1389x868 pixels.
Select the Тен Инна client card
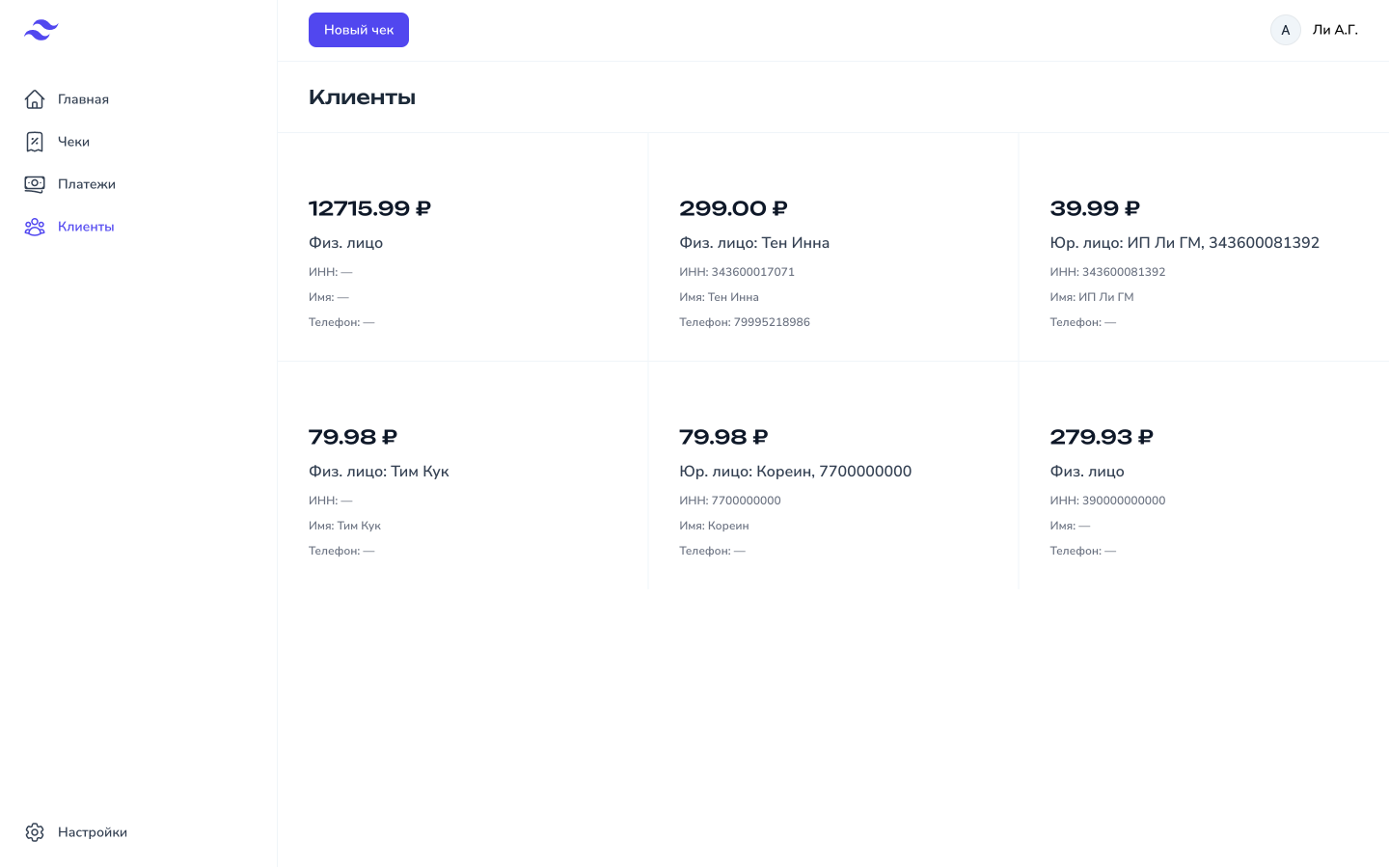833,247
